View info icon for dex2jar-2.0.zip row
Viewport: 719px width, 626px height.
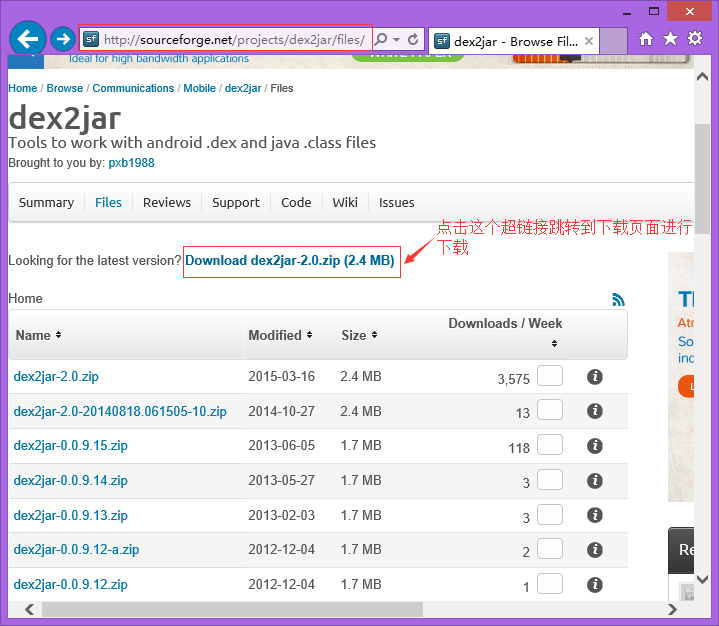pyautogui.click(x=594, y=377)
